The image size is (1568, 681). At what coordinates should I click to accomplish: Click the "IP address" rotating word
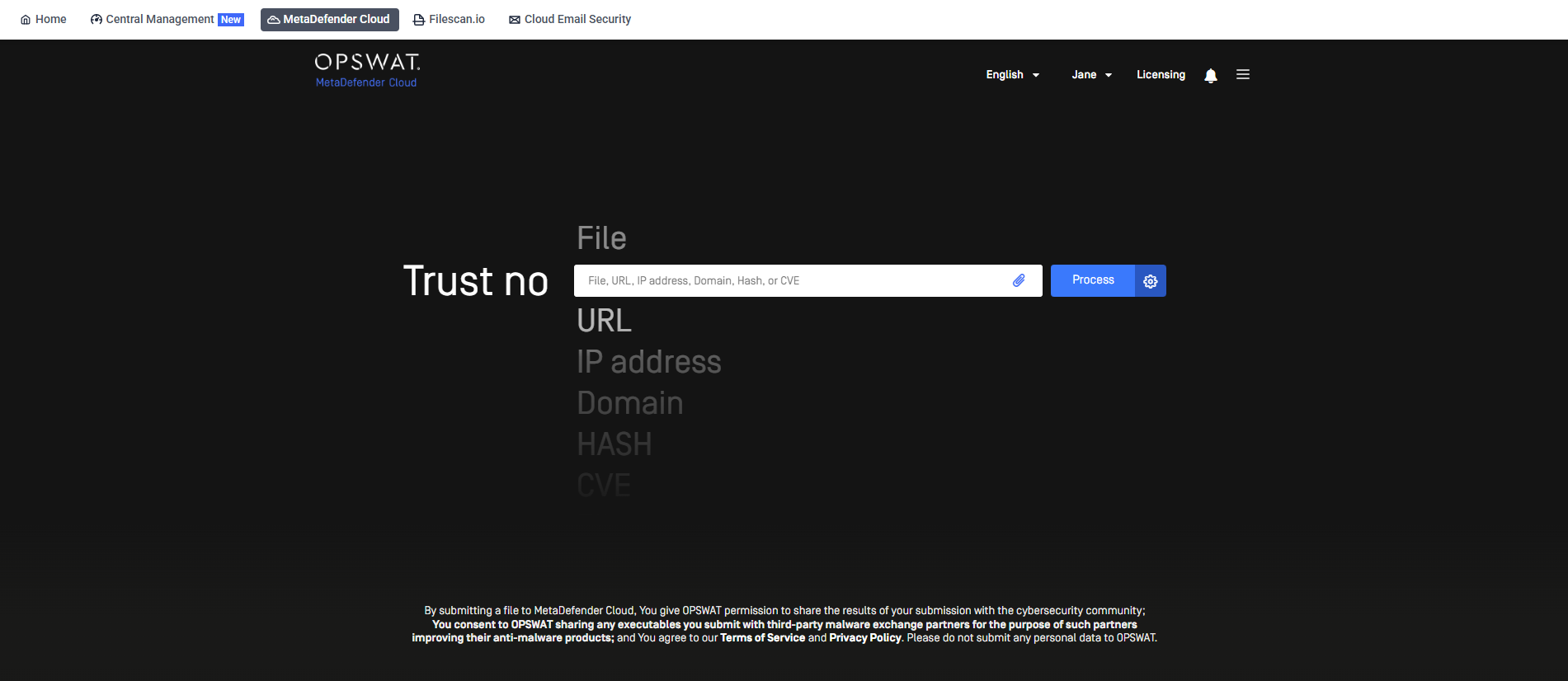pyautogui.click(x=649, y=362)
